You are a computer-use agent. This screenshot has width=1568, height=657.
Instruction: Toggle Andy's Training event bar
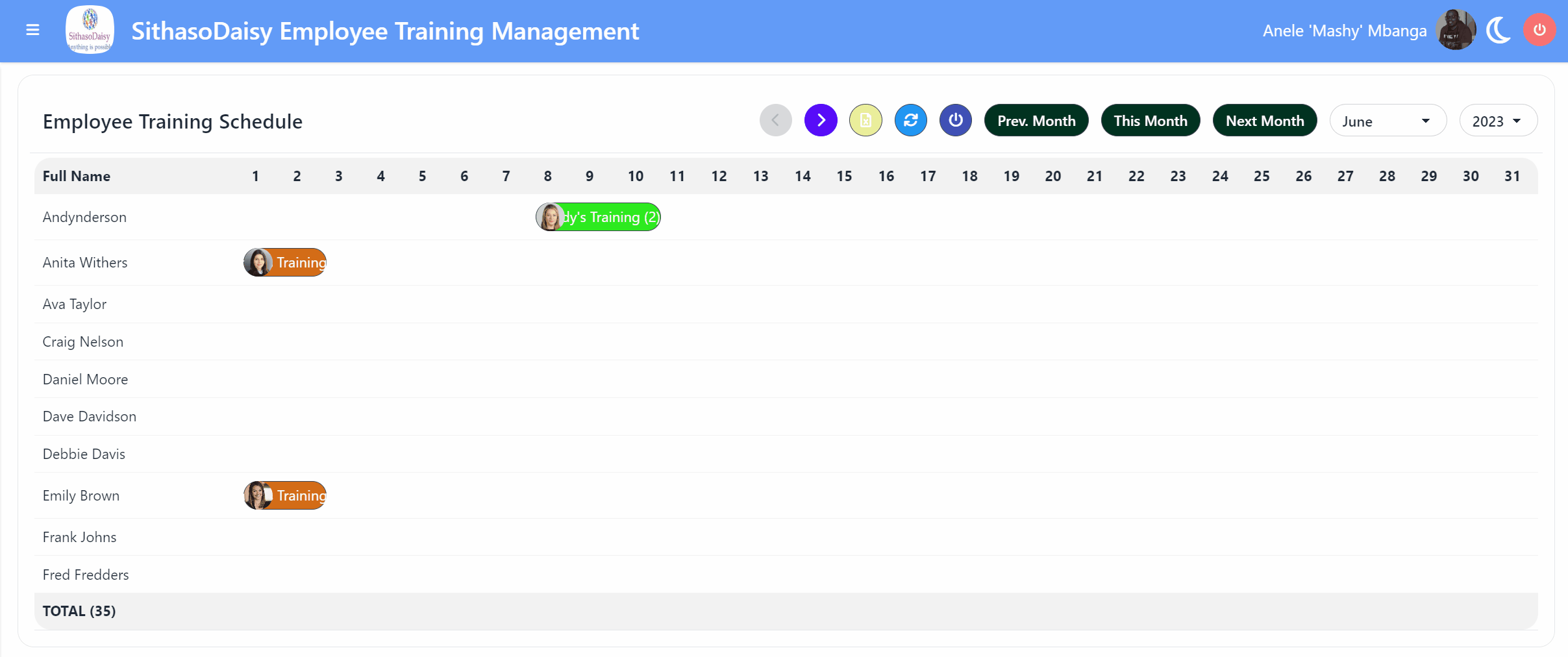tap(597, 217)
